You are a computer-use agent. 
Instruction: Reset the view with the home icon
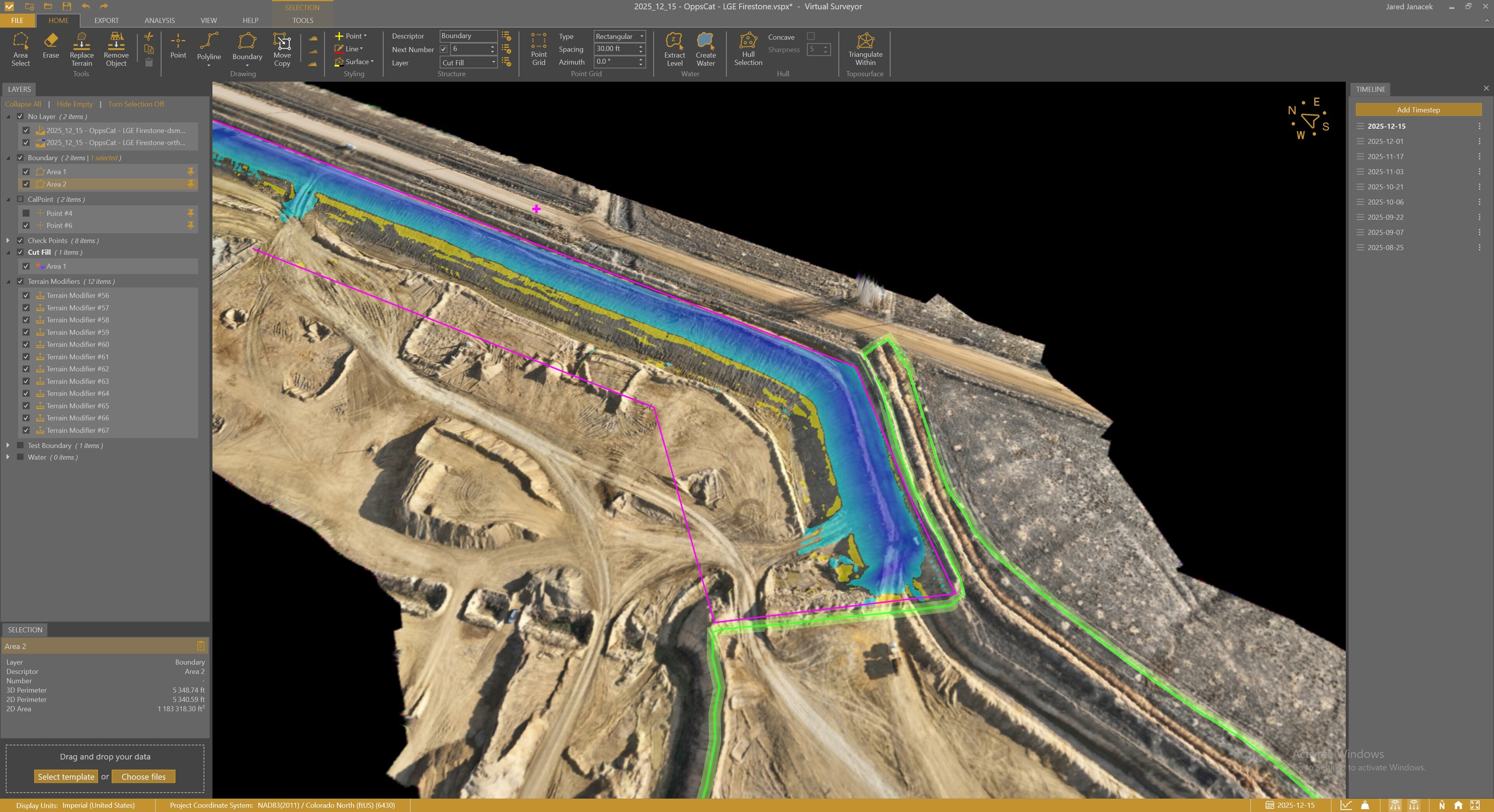pos(1458,805)
